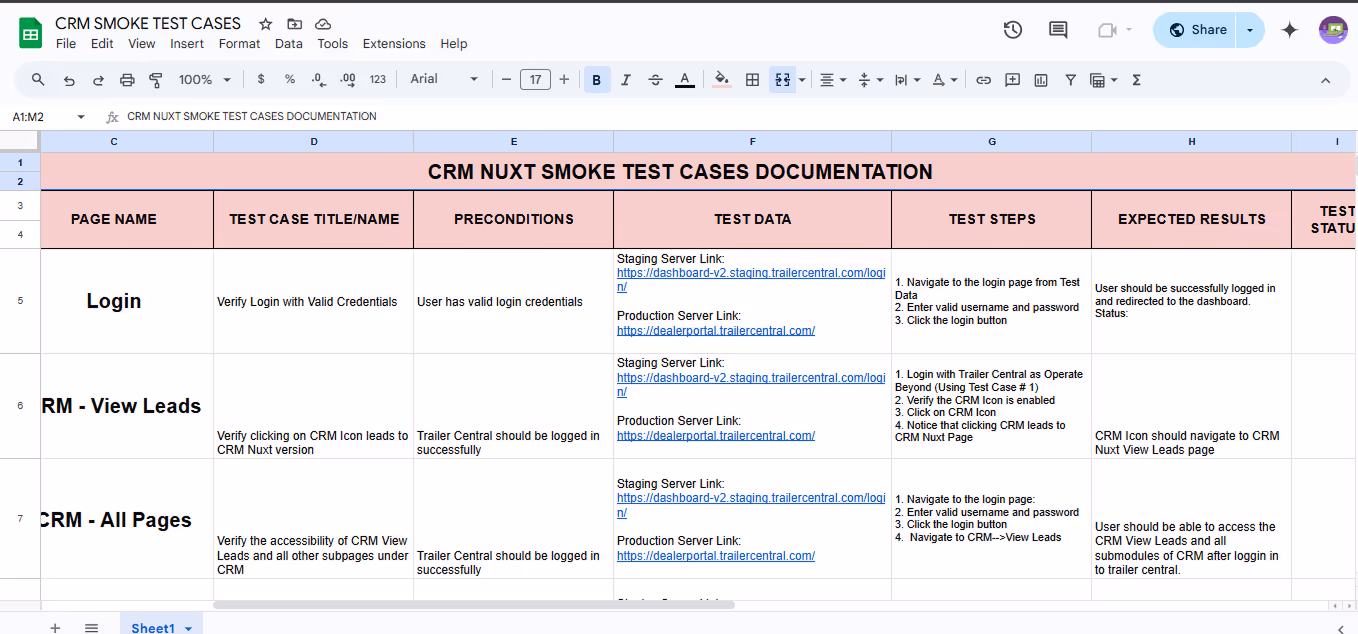Screen dimensions: 1358x634
Task: Toggle italic formatting
Action: (626, 80)
